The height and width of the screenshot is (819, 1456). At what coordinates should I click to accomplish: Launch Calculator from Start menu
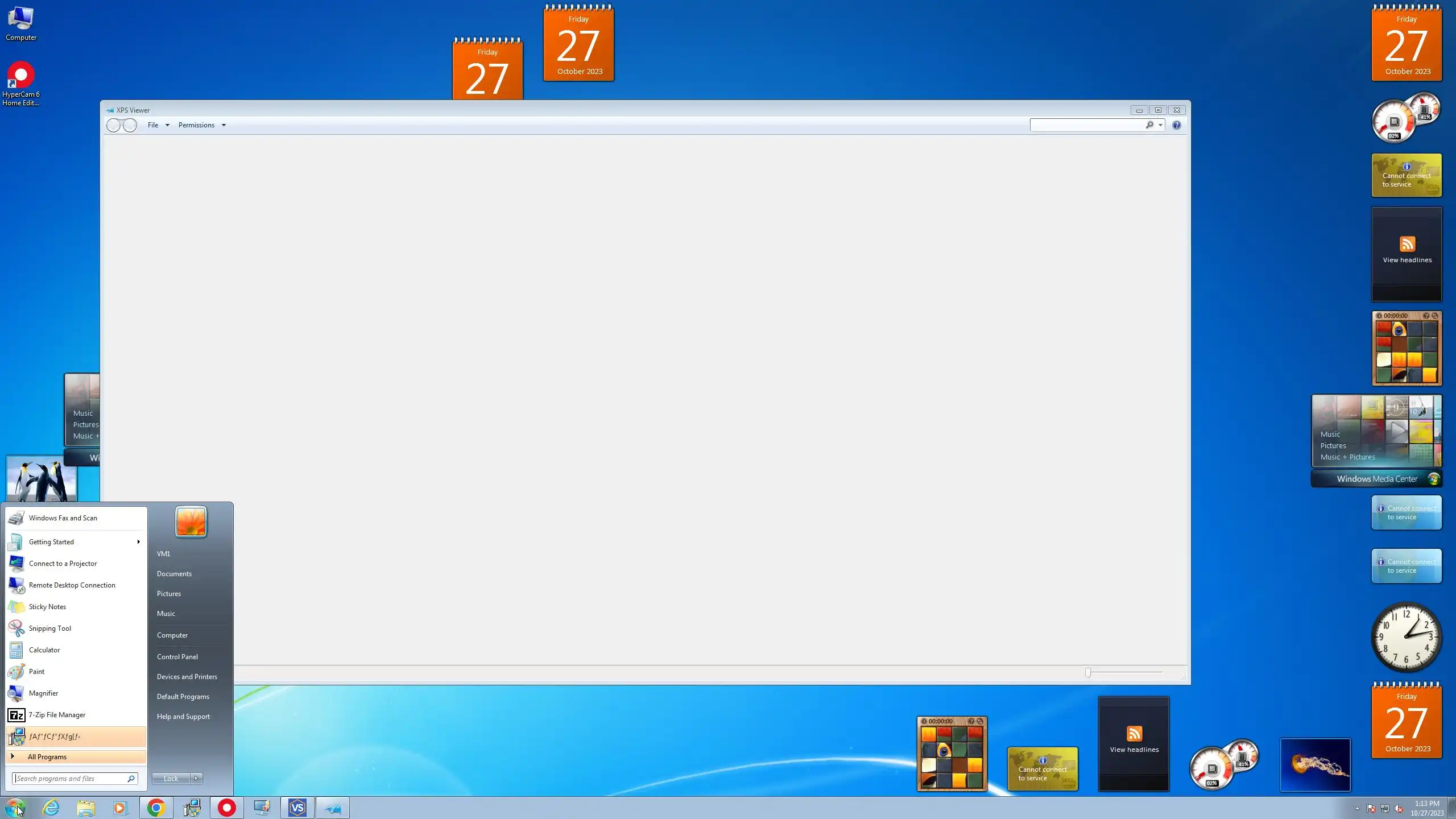[44, 650]
